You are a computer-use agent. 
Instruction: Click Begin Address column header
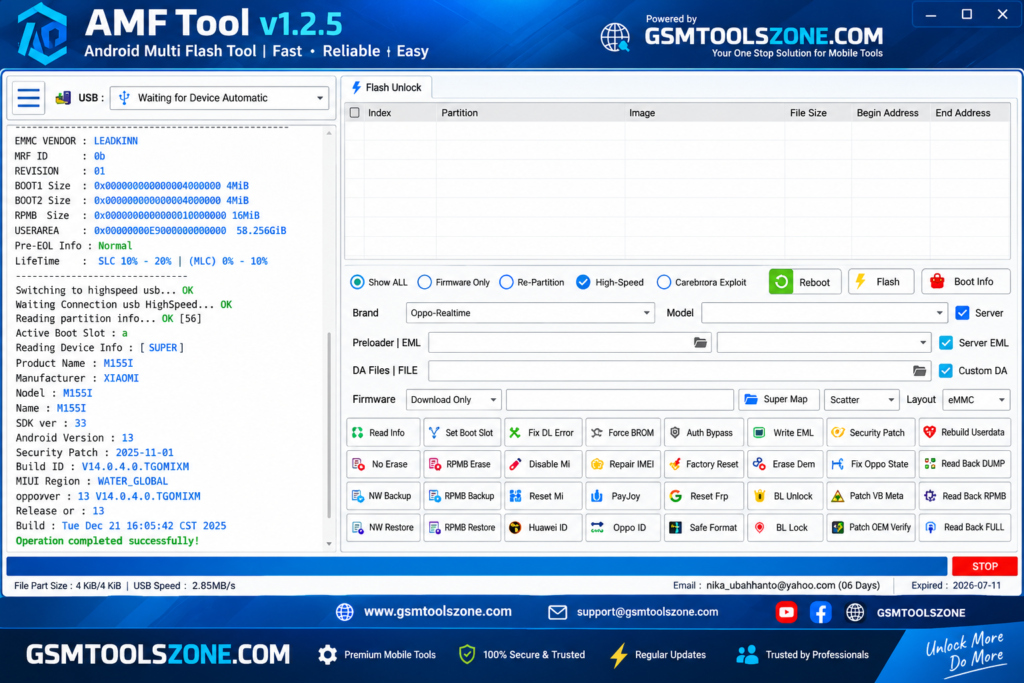pyautogui.click(x=887, y=113)
